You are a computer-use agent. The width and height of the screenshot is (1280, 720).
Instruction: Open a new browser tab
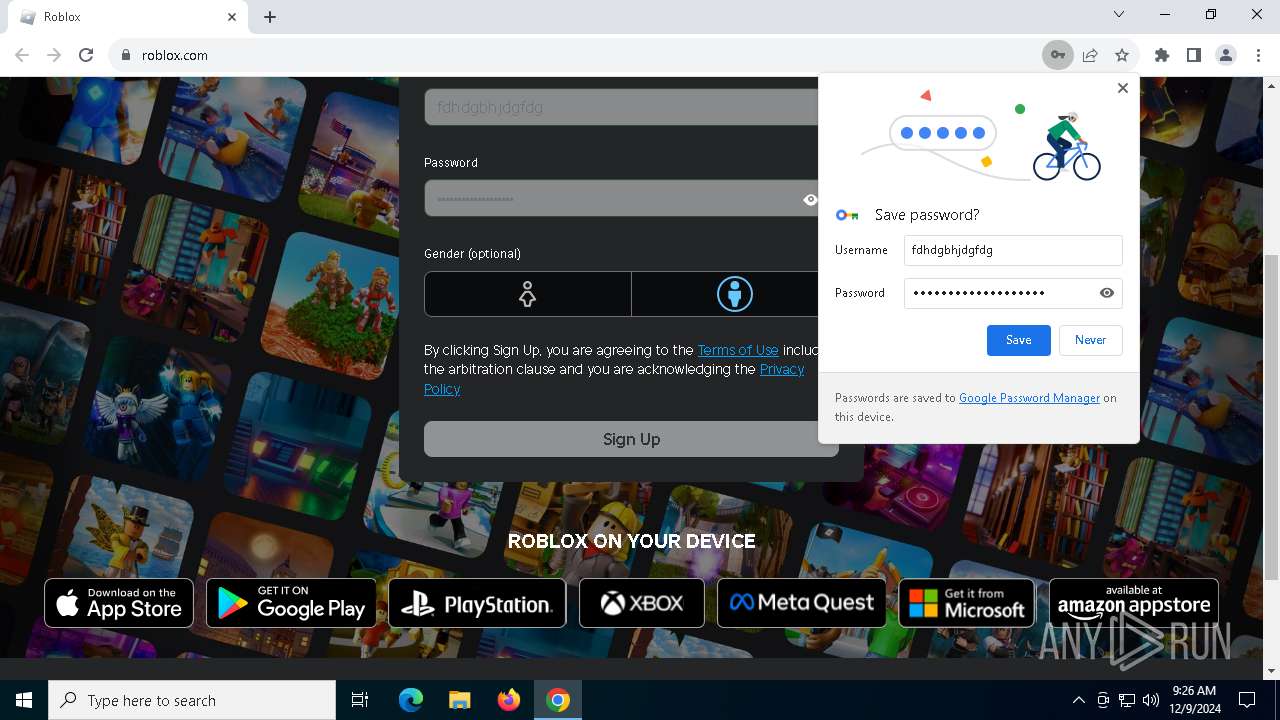click(x=270, y=17)
